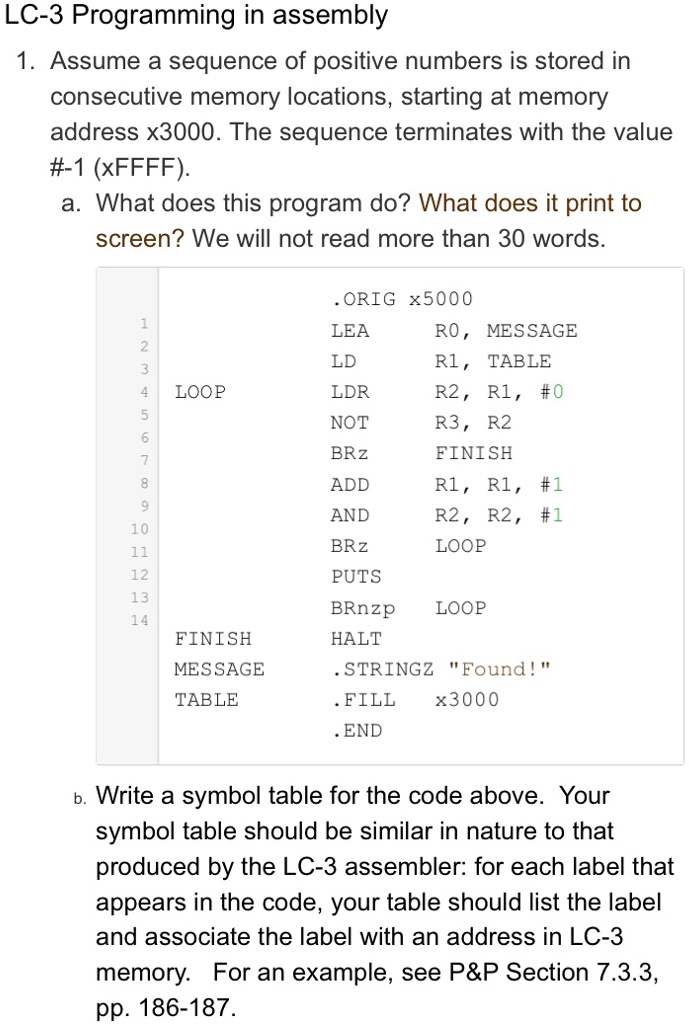Click the FINISH label
This screenshot has width=689, height=1024.
click(213, 638)
